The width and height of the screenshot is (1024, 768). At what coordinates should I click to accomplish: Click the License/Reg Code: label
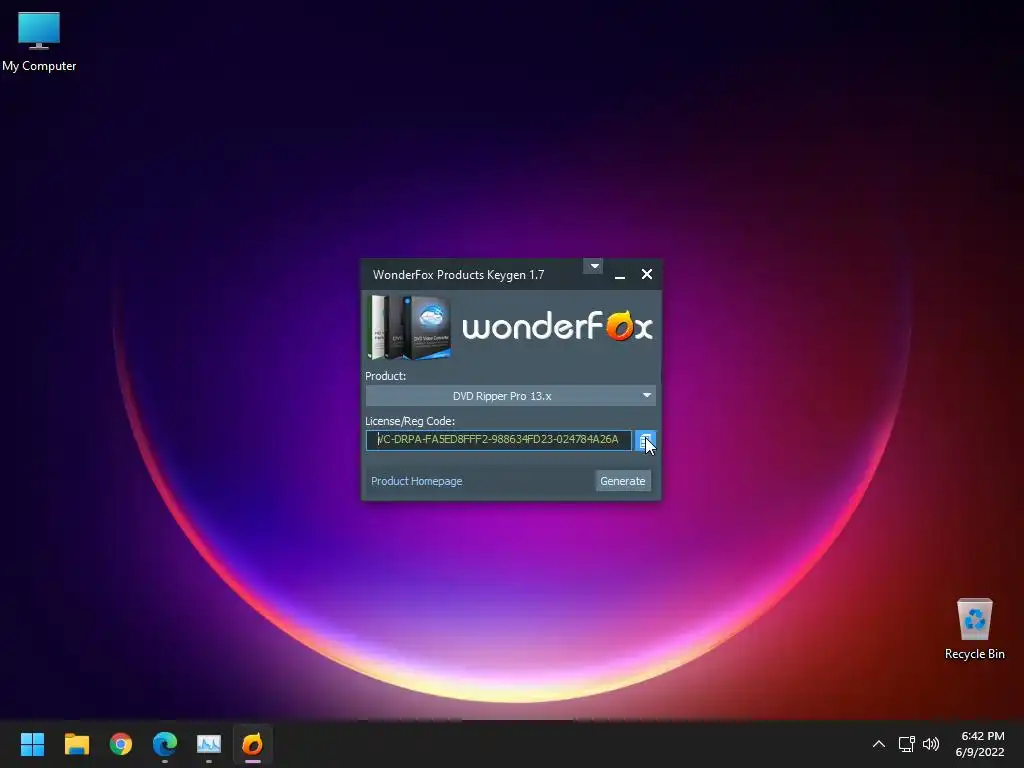[x=410, y=421]
